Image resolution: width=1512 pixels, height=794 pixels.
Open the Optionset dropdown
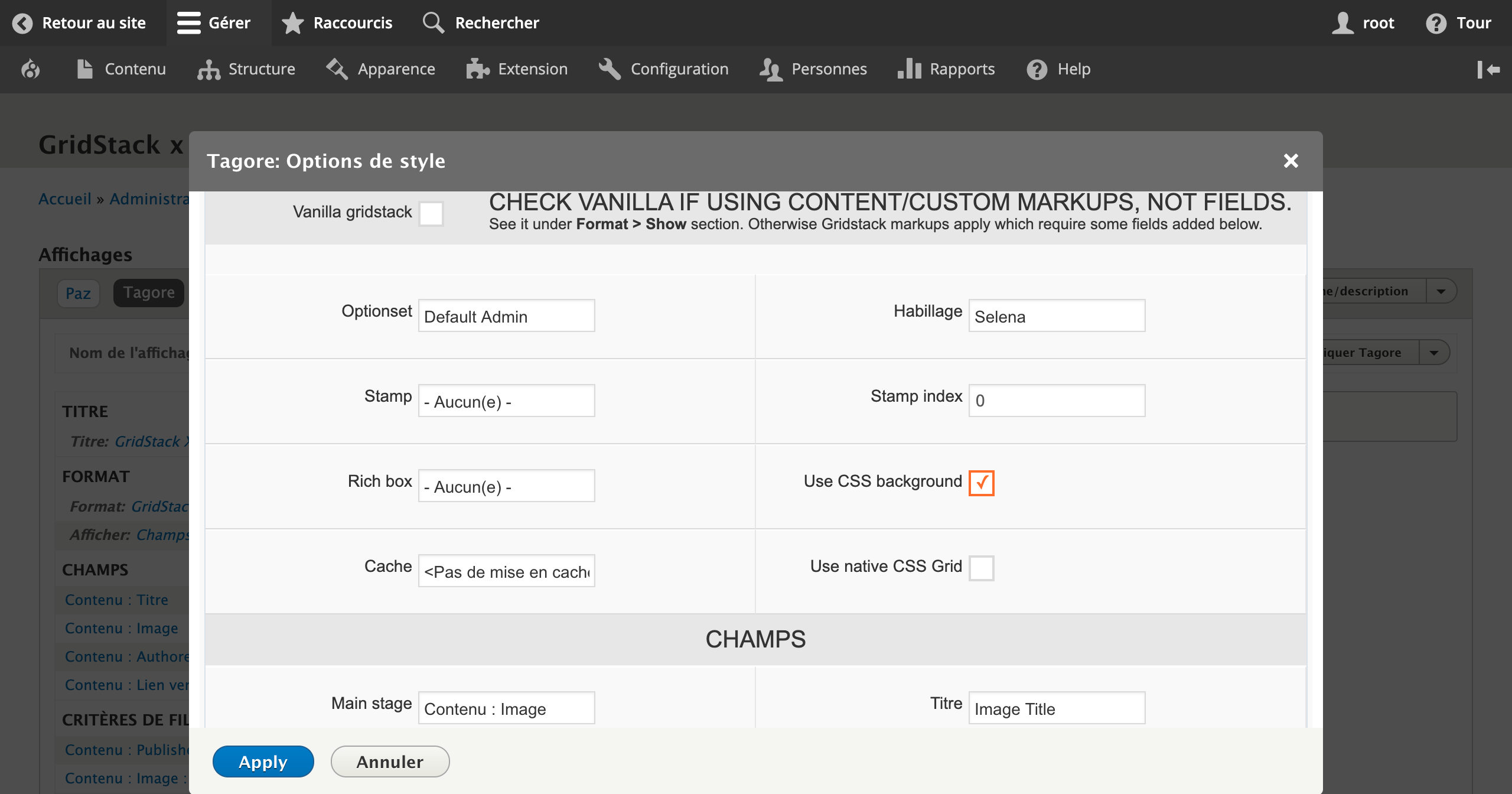[x=506, y=316]
